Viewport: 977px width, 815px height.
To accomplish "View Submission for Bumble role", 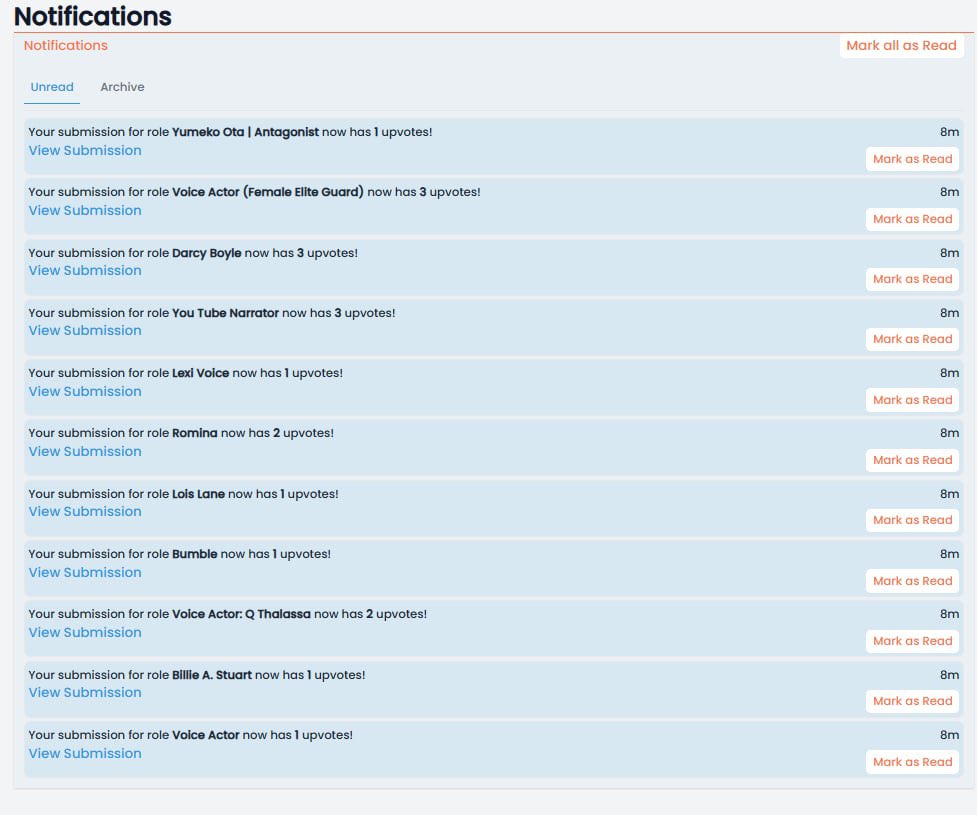I will [x=85, y=572].
